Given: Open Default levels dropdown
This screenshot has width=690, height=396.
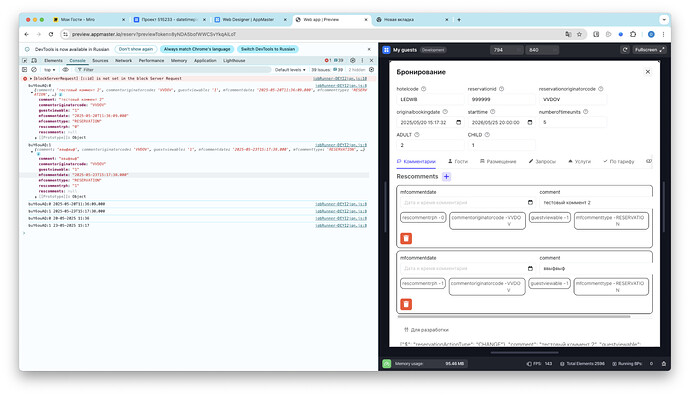Looking at the screenshot, I should point(290,70).
